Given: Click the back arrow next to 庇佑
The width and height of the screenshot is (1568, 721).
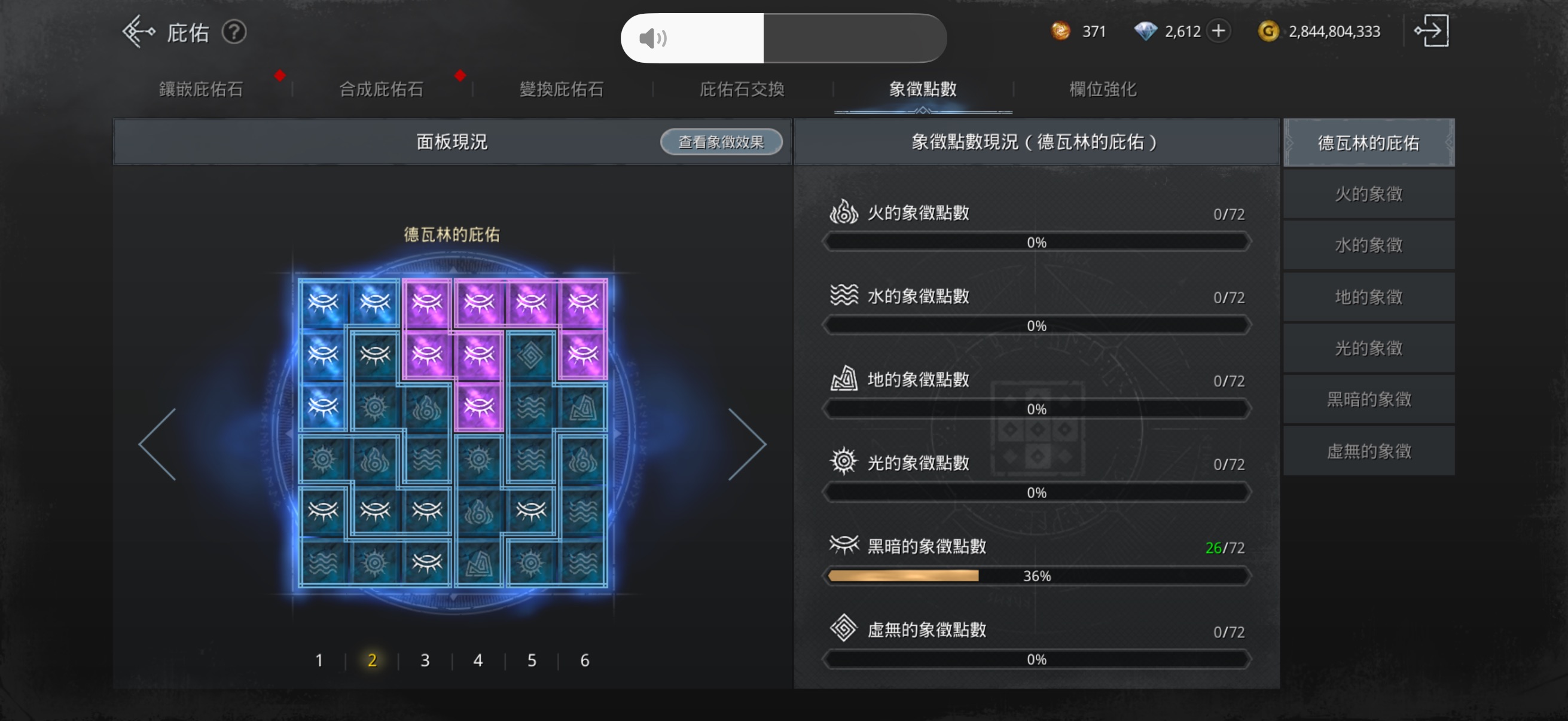Looking at the screenshot, I should pos(138,32).
